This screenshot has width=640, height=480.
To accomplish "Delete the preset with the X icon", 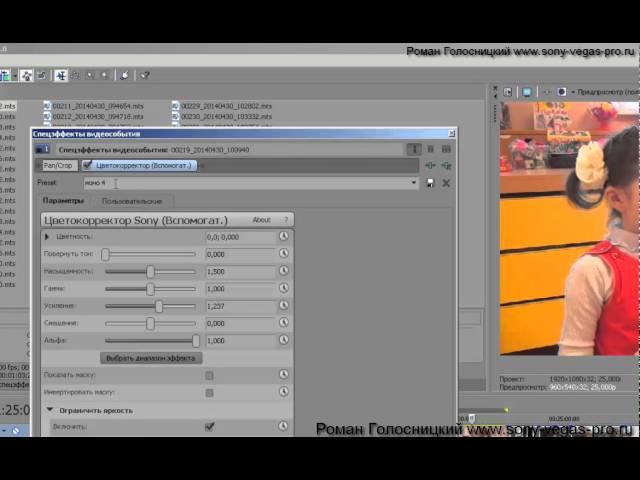I will pyautogui.click(x=446, y=183).
